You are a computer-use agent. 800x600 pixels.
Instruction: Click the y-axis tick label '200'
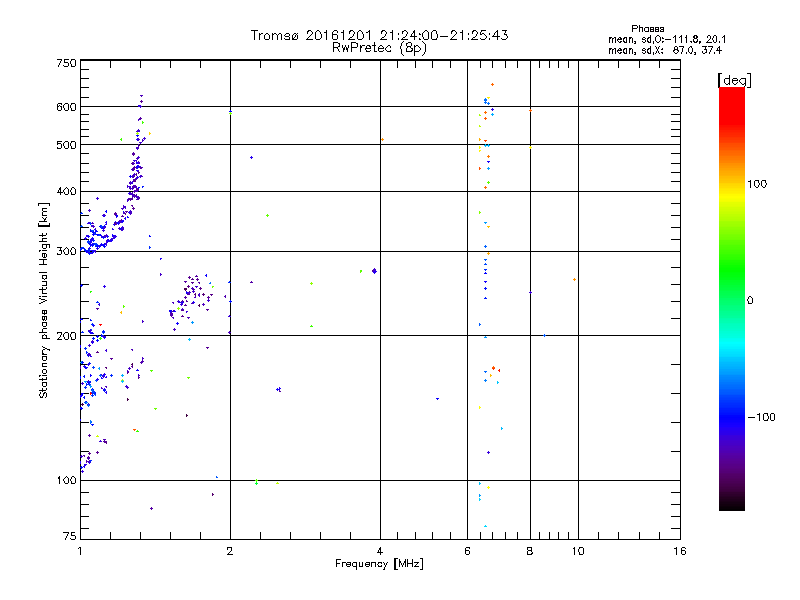pyautogui.click(x=66, y=336)
